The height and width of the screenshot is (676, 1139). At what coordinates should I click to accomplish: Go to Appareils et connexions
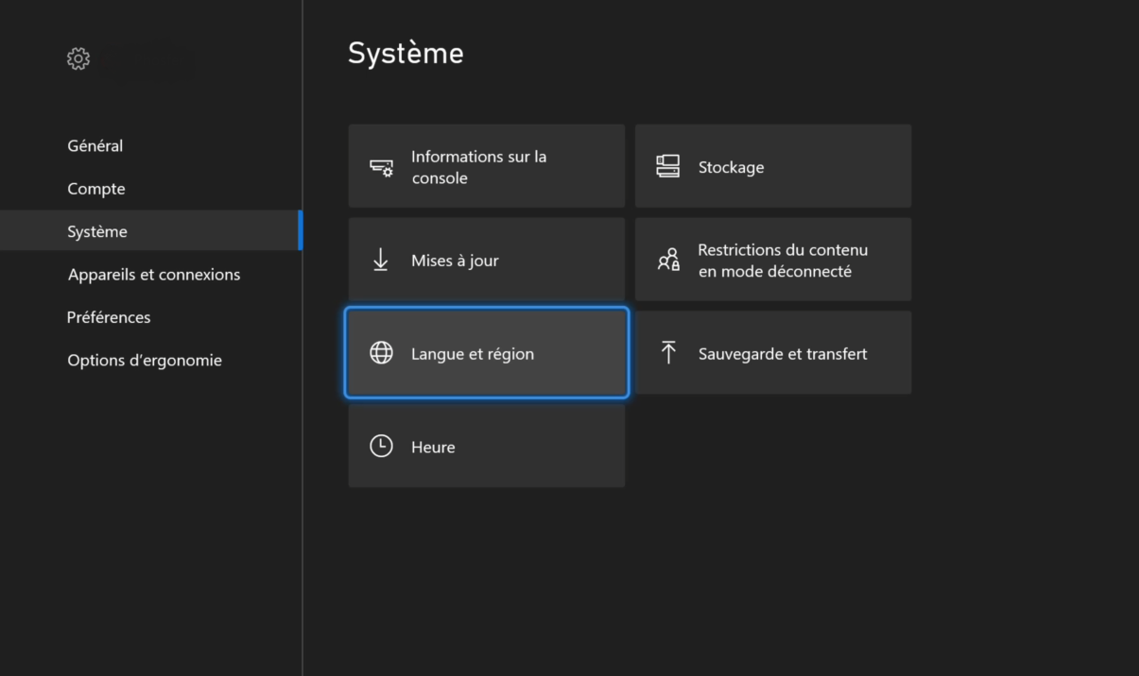(154, 275)
